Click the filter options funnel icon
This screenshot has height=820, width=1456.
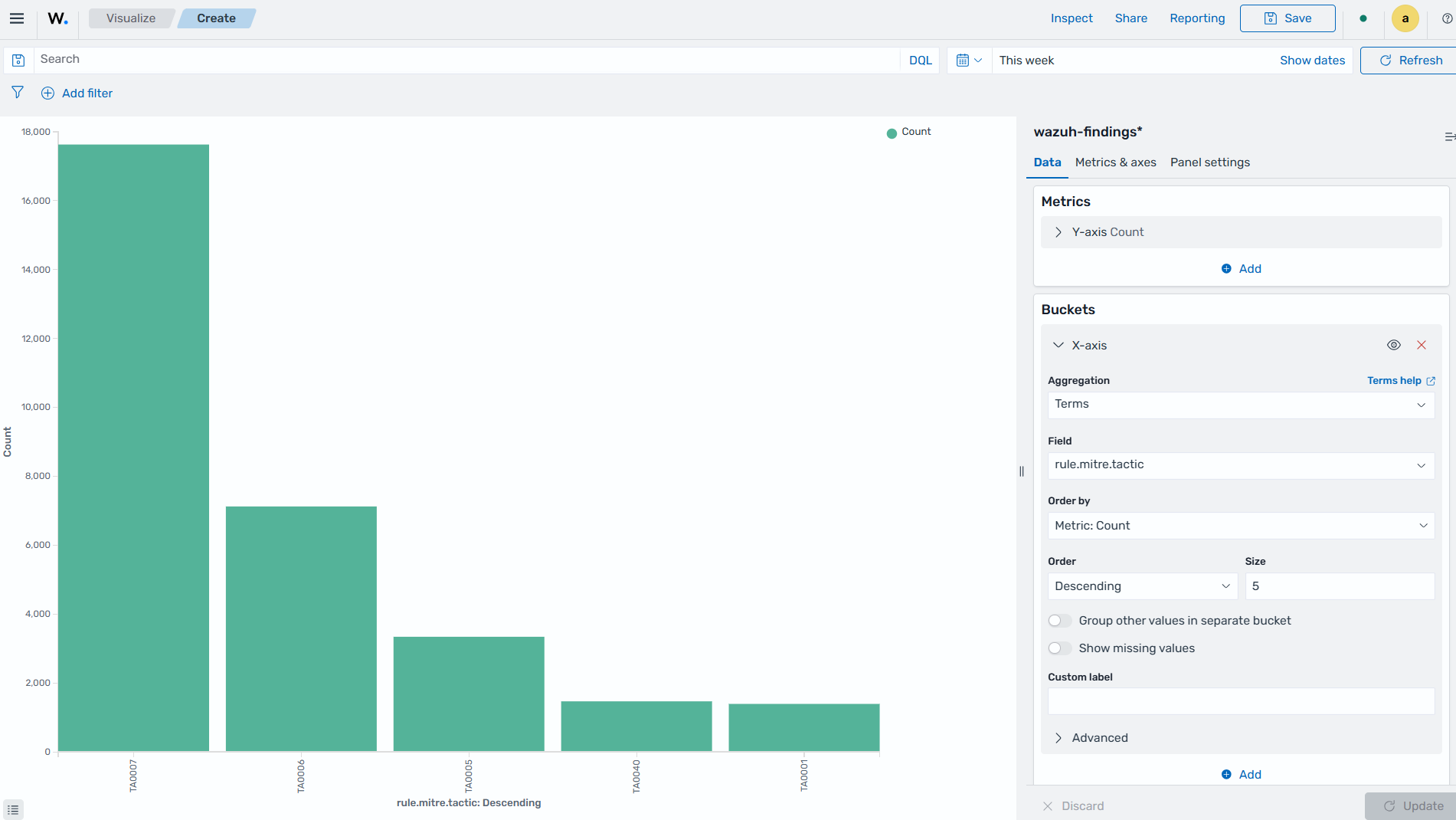[x=18, y=93]
